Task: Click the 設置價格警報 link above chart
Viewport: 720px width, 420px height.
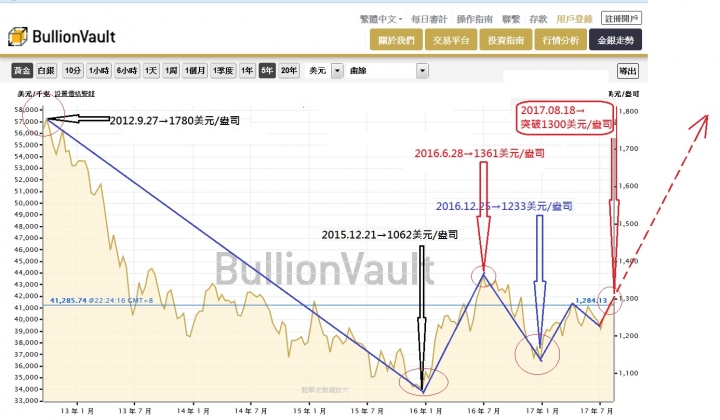Action: (75, 94)
